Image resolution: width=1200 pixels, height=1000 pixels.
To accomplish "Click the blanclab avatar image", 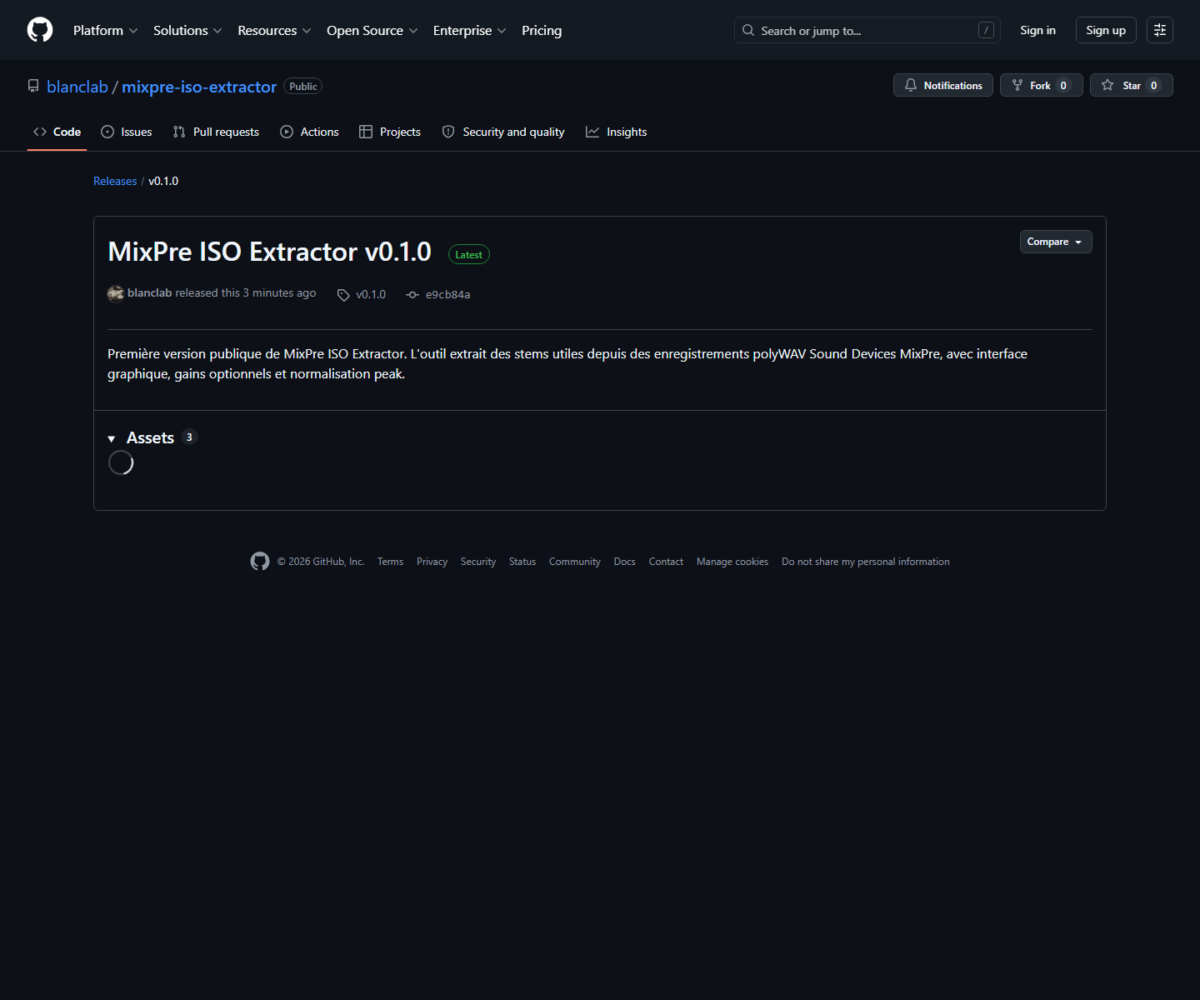I will (x=116, y=293).
